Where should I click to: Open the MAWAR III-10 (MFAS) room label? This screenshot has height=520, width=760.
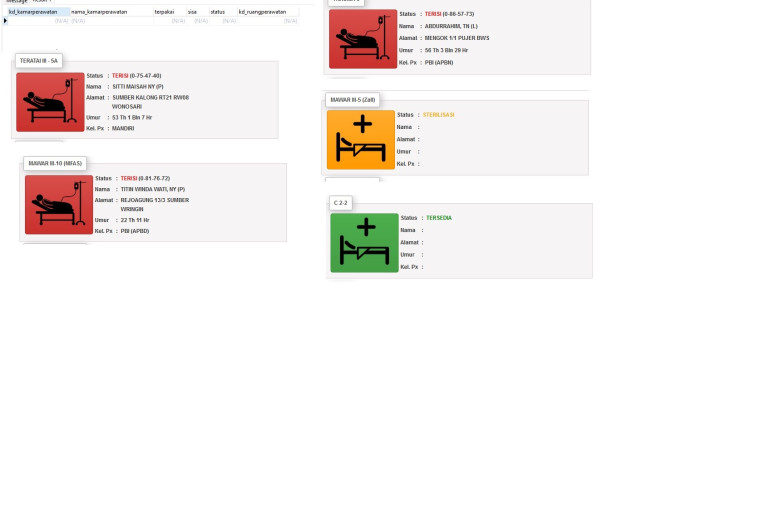click(55, 163)
